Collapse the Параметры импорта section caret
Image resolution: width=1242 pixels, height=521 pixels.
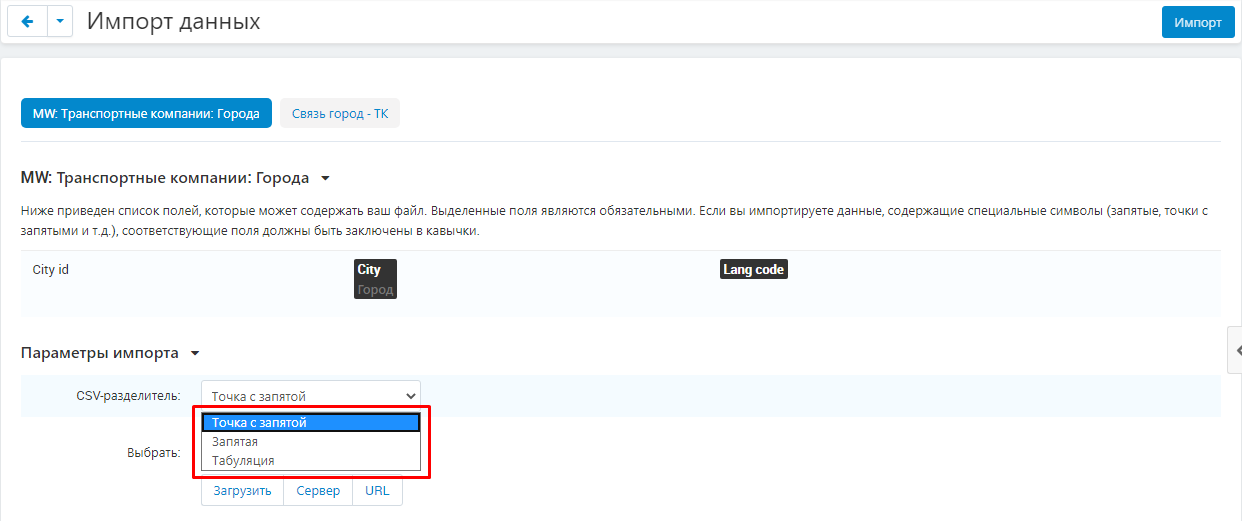[x=195, y=354]
